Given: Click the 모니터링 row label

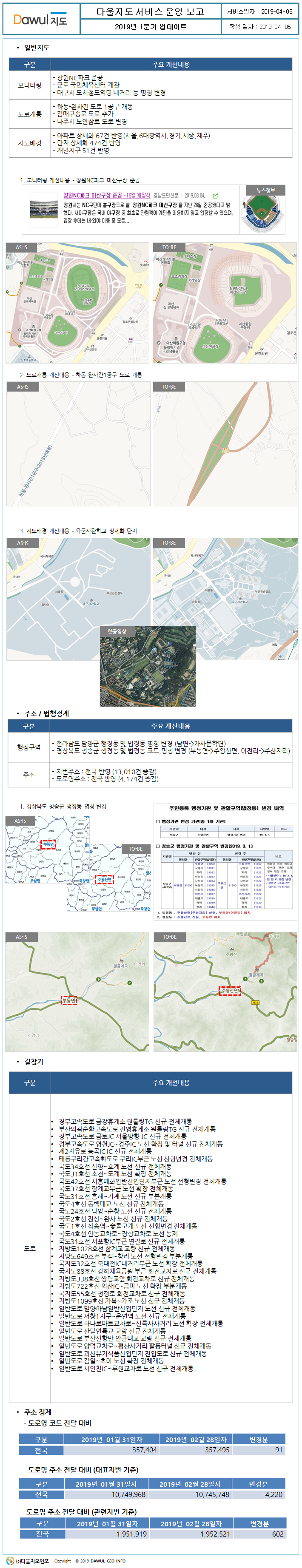Looking at the screenshot, I should [x=29, y=86].
